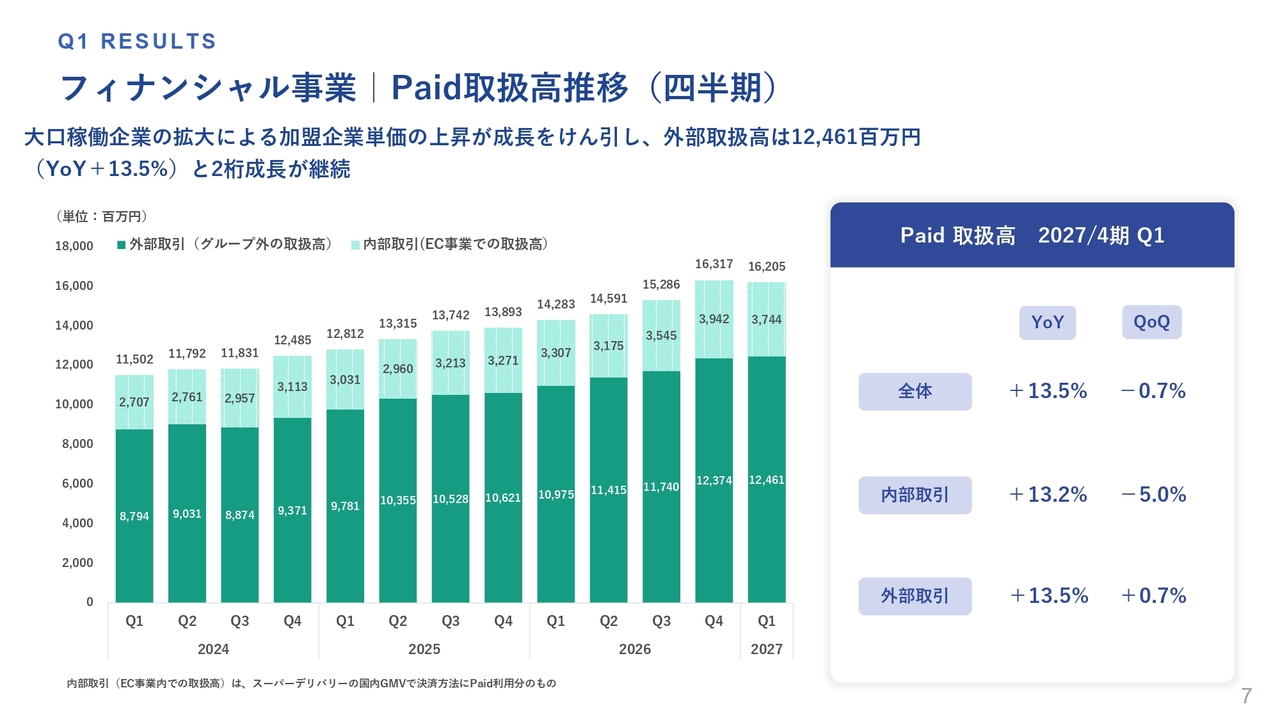Click the 2025 Q2 bar value 10,355
Screen dimensions: 1280x720
pos(398,500)
